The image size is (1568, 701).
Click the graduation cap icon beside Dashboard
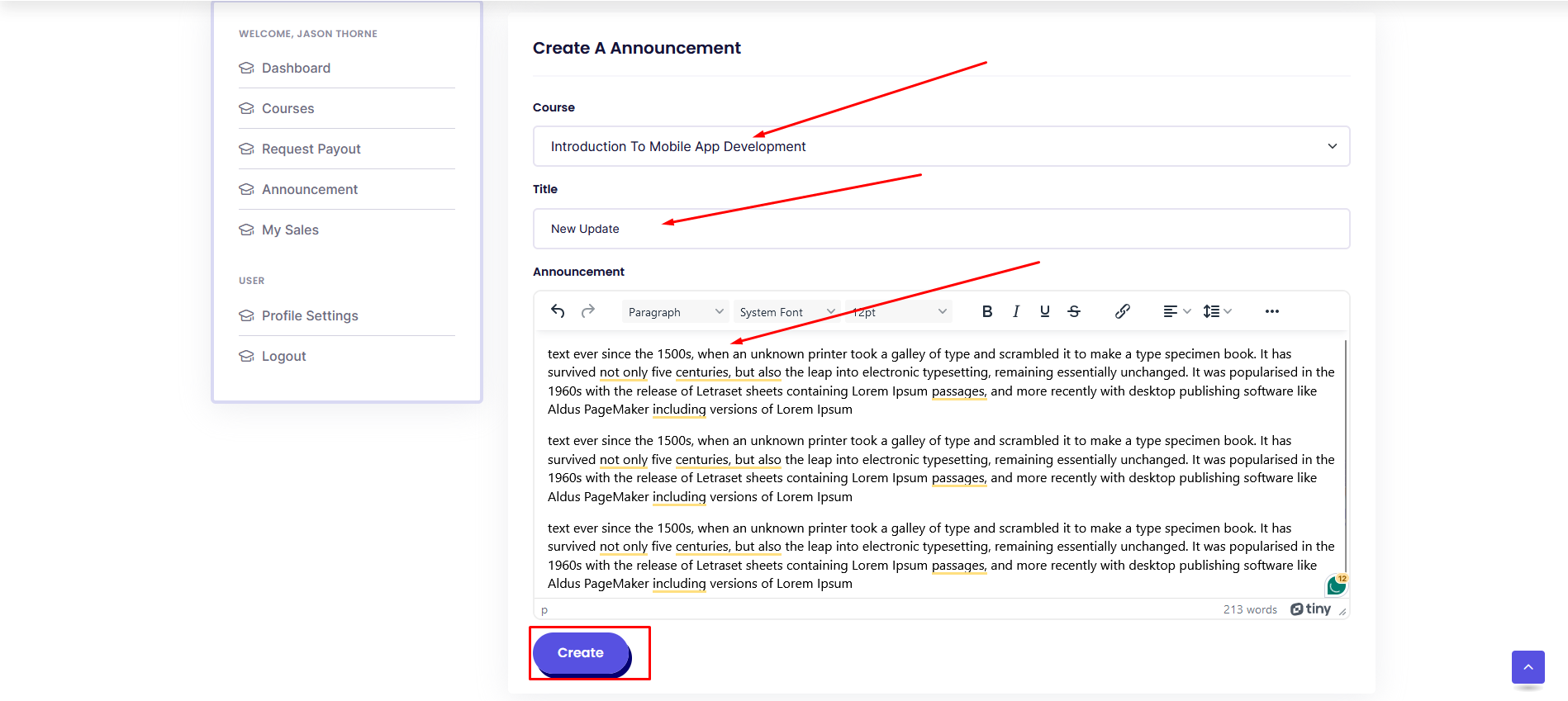pos(246,68)
